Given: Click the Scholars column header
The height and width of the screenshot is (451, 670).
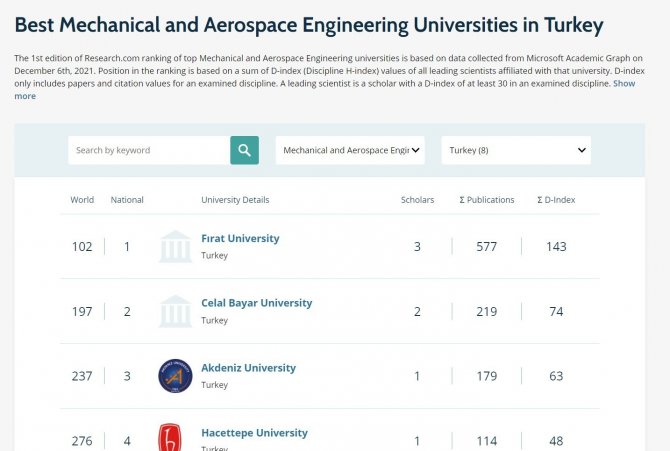Looking at the screenshot, I should 417,200.
